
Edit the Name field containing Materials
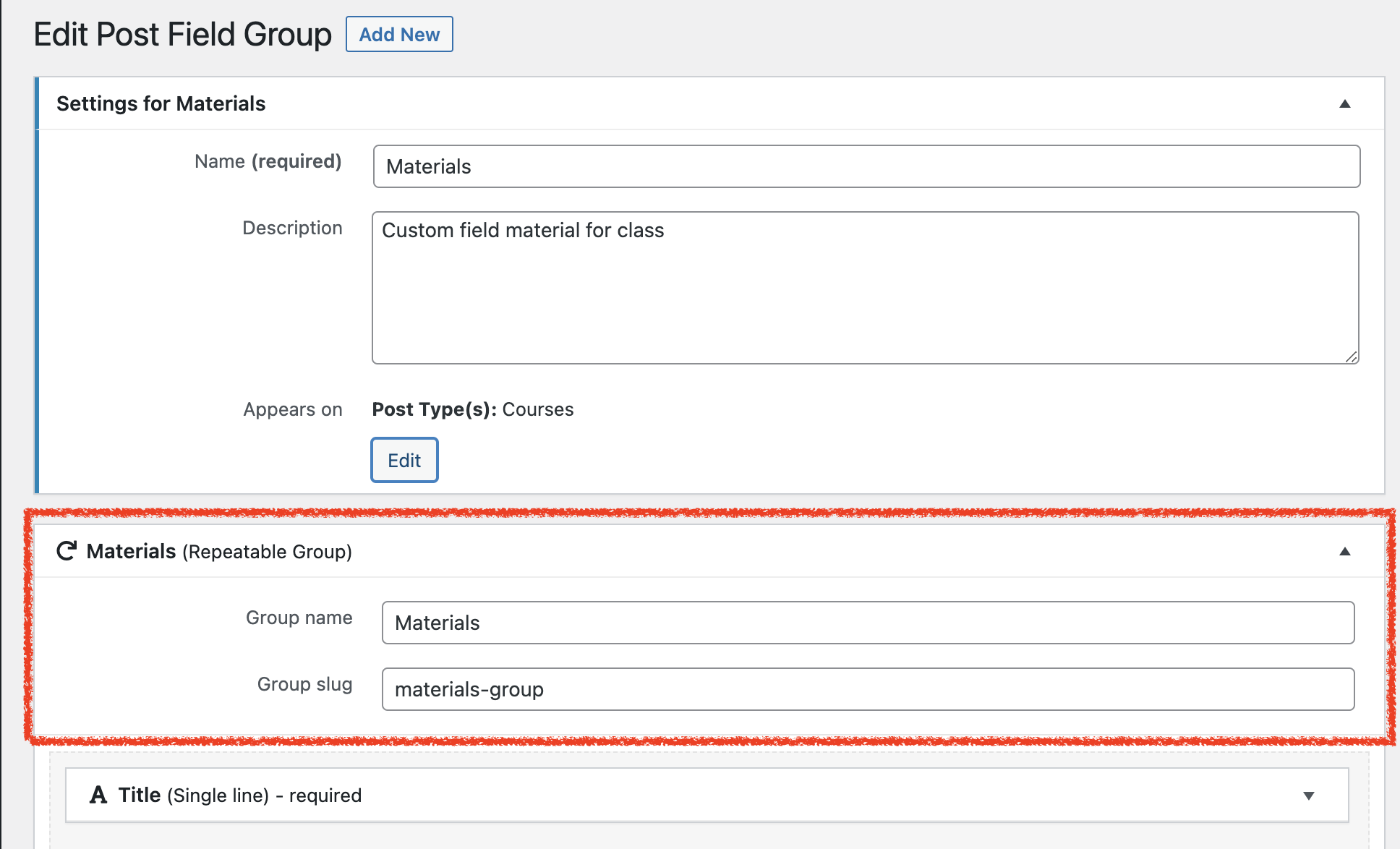(x=866, y=166)
